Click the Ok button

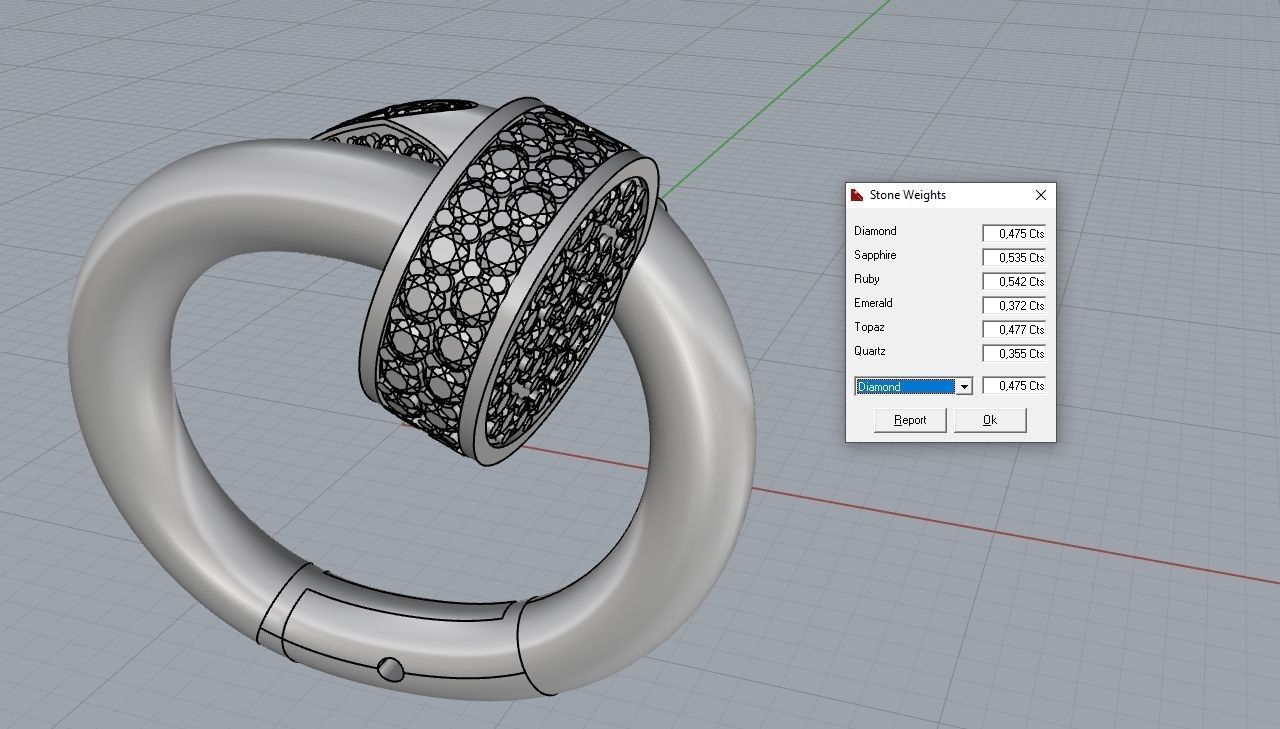[990, 420]
